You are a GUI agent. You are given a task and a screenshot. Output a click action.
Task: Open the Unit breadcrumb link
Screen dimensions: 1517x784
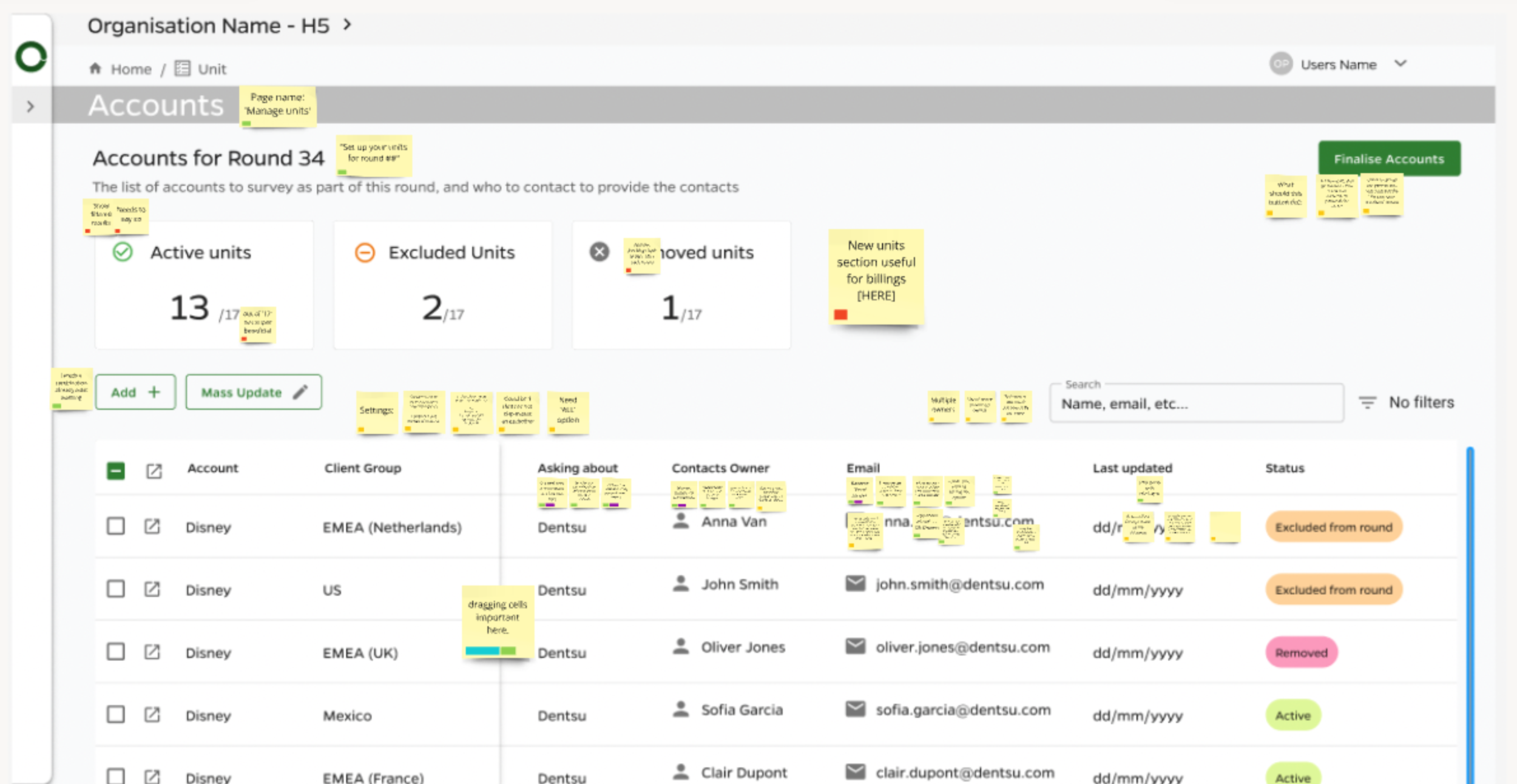click(211, 69)
